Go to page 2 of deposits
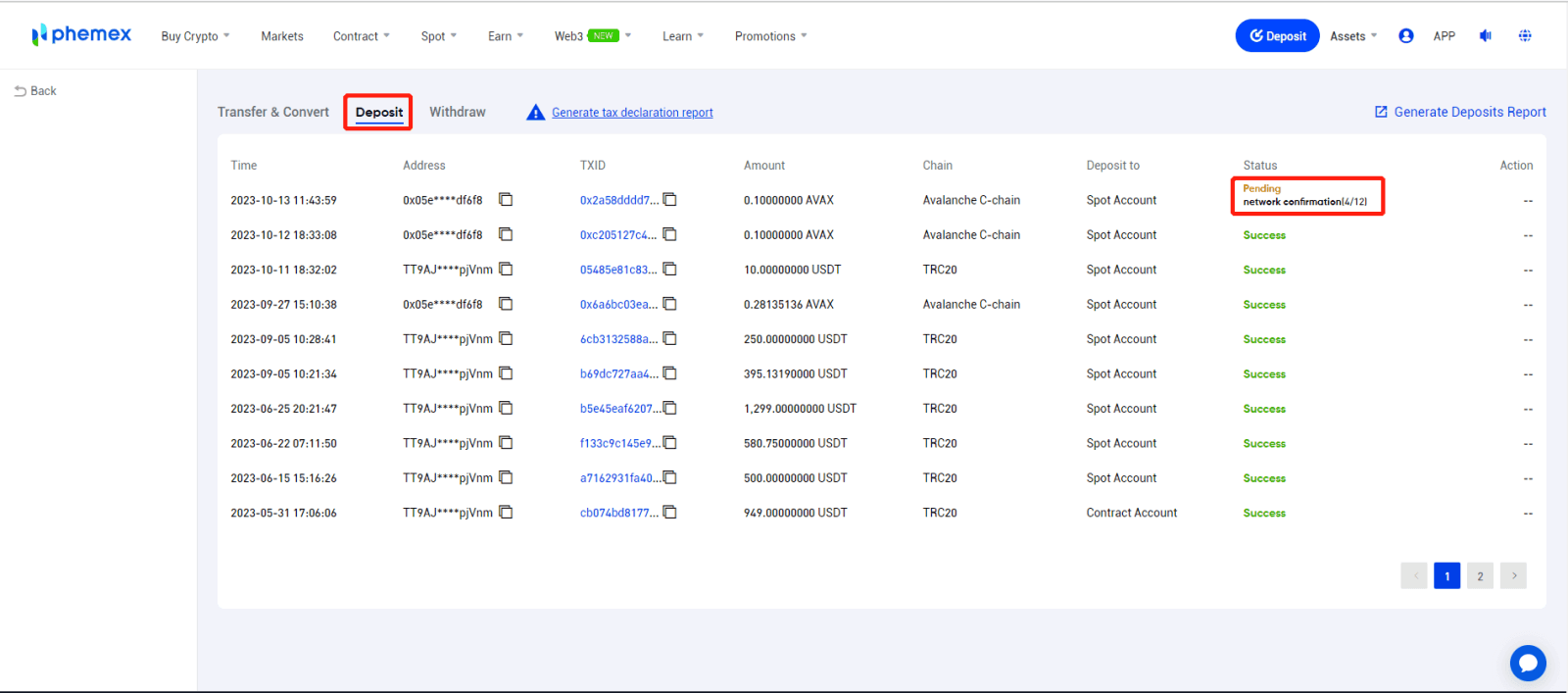The width and height of the screenshot is (1568, 693). (1480, 576)
